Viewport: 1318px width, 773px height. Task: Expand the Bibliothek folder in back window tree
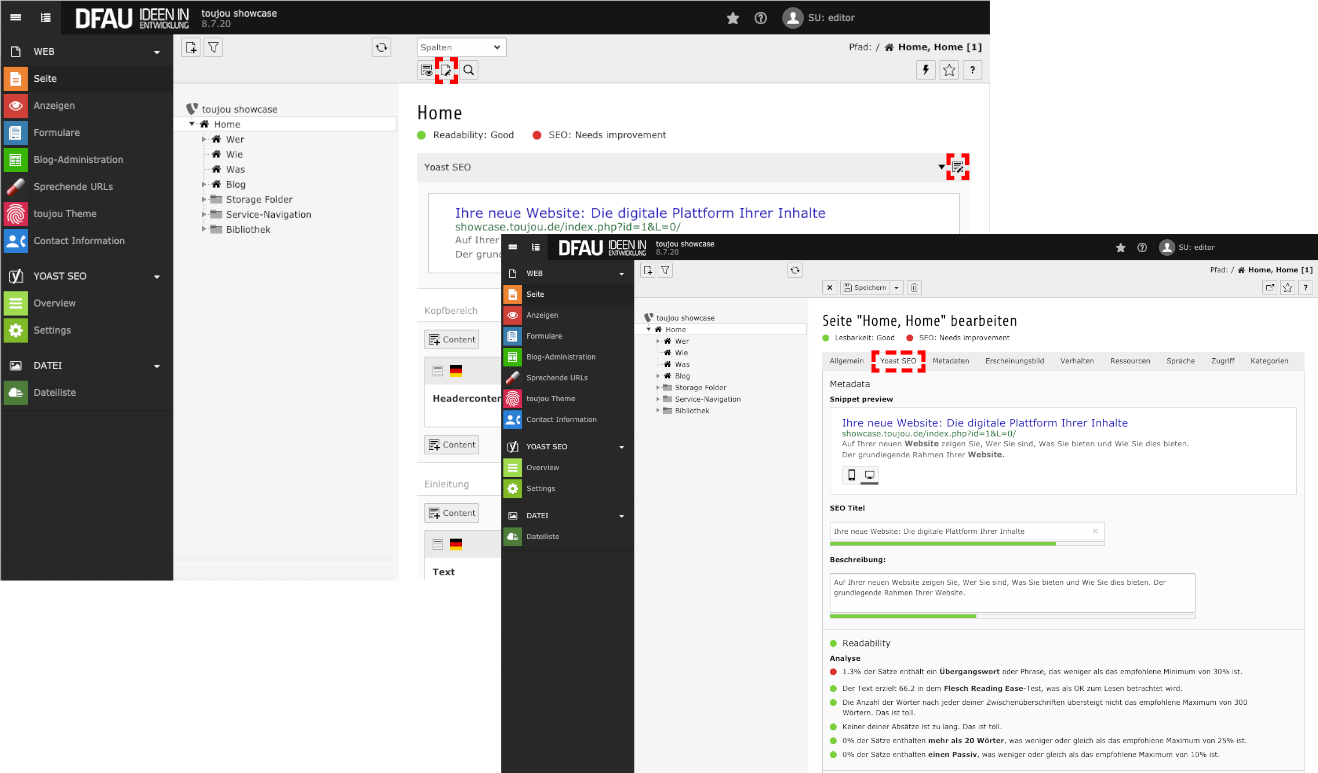[x=204, y=230]
